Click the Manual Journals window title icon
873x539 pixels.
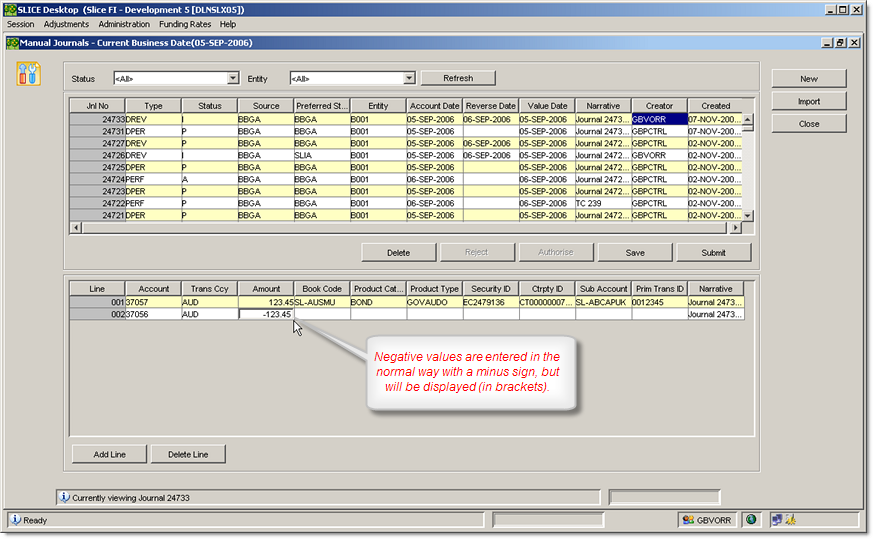pyautogui.click(x=12, y=43)
